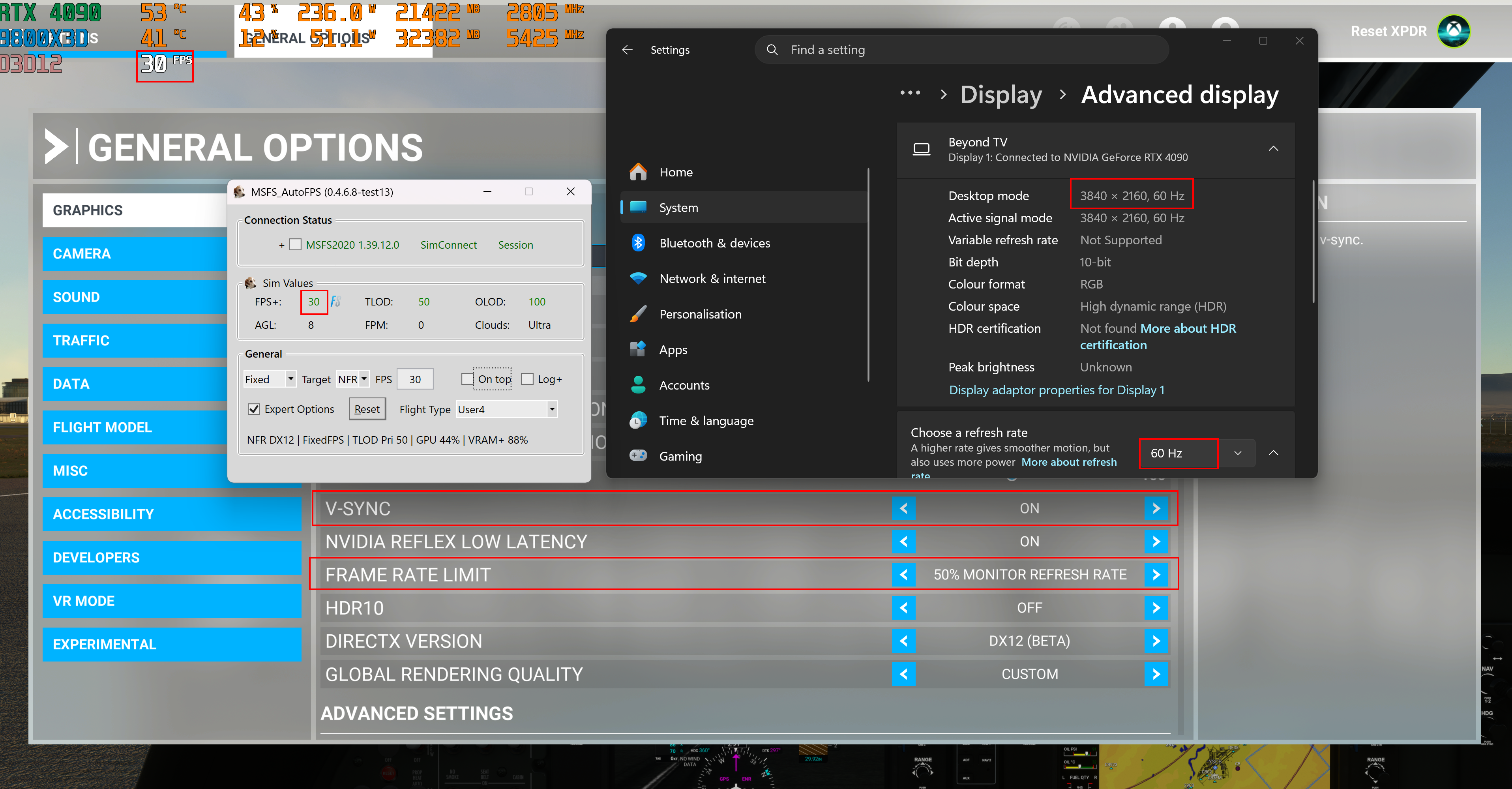
Task: Enable the On top checkbox
Action: coord(467,379)
